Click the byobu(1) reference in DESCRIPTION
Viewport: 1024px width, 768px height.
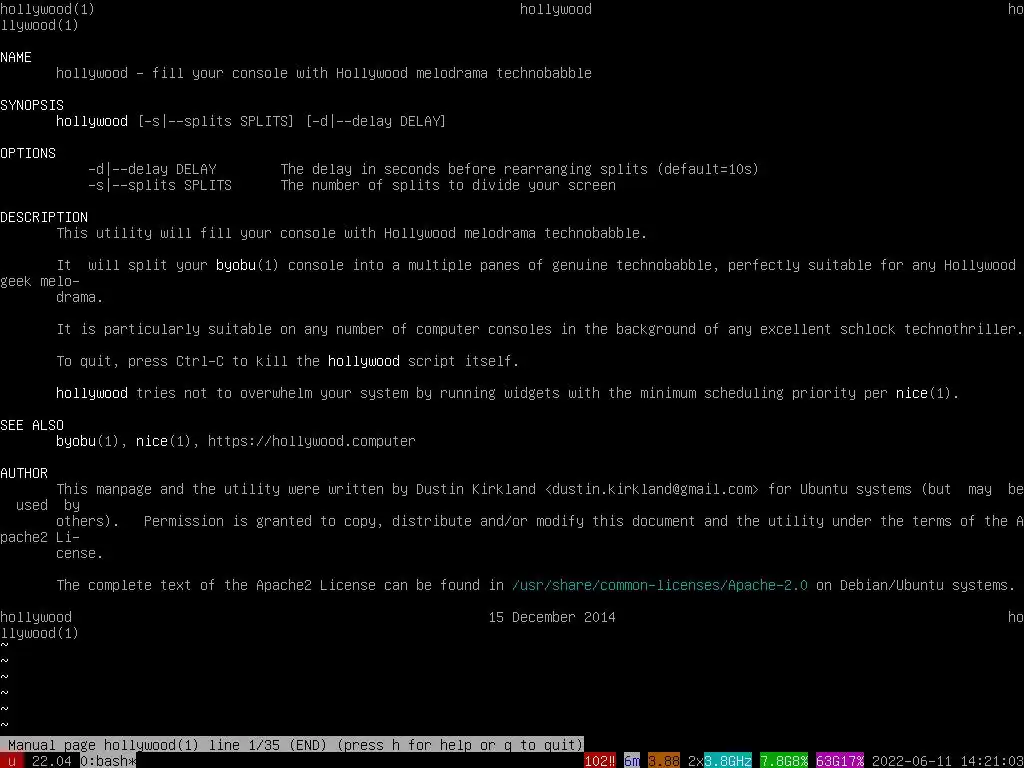[x=248, y=264]
